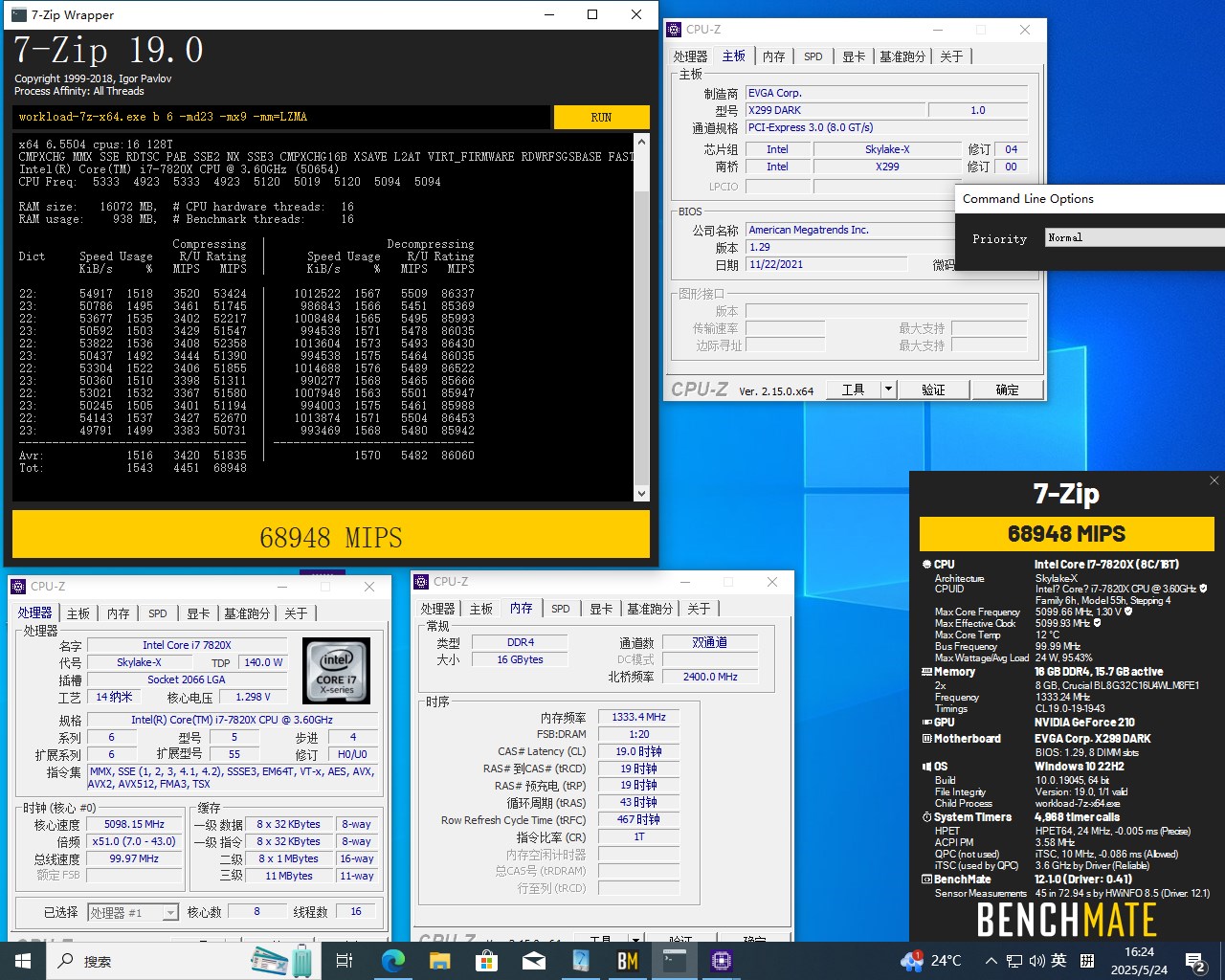The image size is (1225, 980).
Task: Click the verified shield icon next to CPUID row
Action: (x=1203, y=589)
